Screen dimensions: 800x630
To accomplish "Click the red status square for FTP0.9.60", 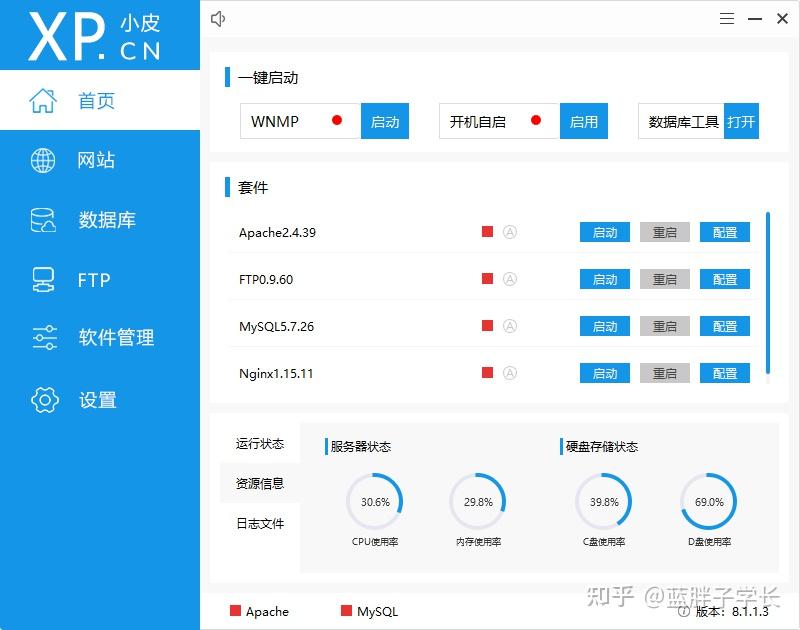I will pyautogui.click(x=487, y=279).
